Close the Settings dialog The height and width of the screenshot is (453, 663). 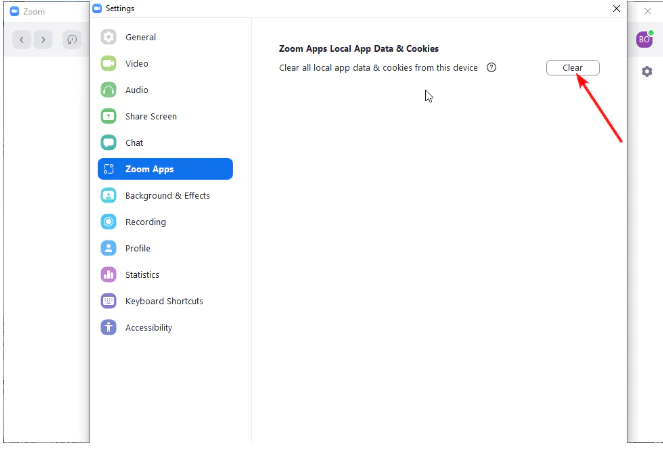615,8
